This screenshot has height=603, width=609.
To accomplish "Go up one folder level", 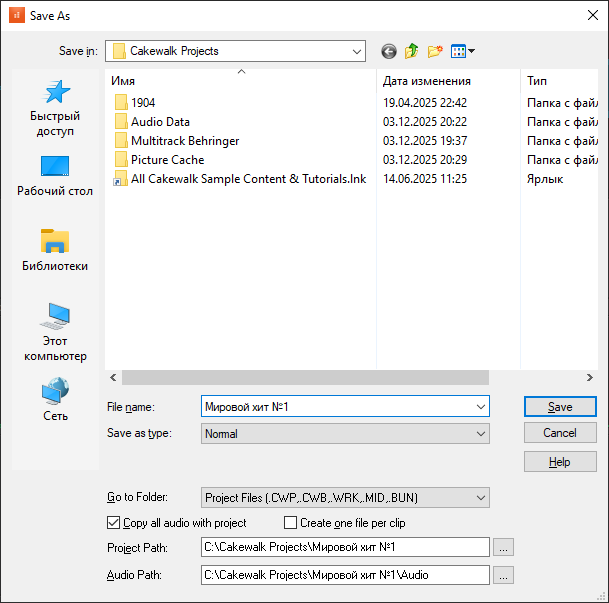I will [412, 51].
